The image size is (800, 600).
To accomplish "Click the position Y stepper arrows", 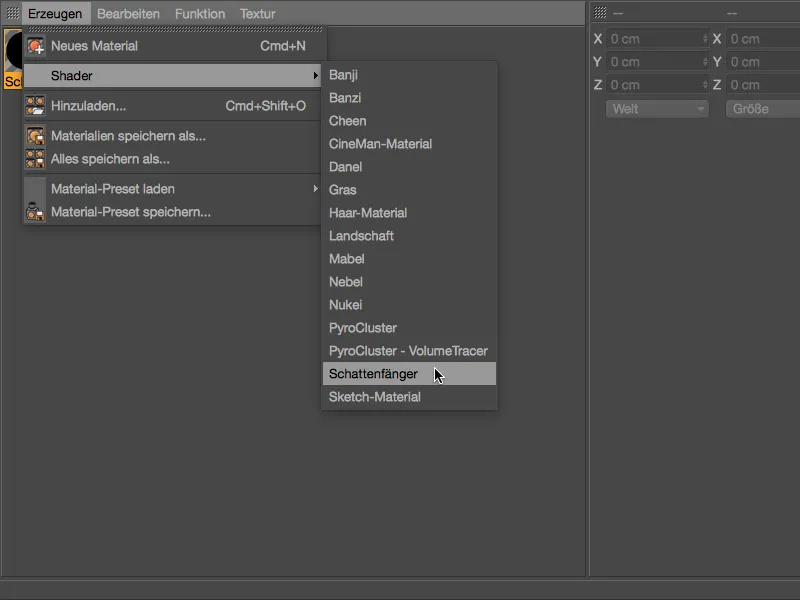I will point(705,62).
